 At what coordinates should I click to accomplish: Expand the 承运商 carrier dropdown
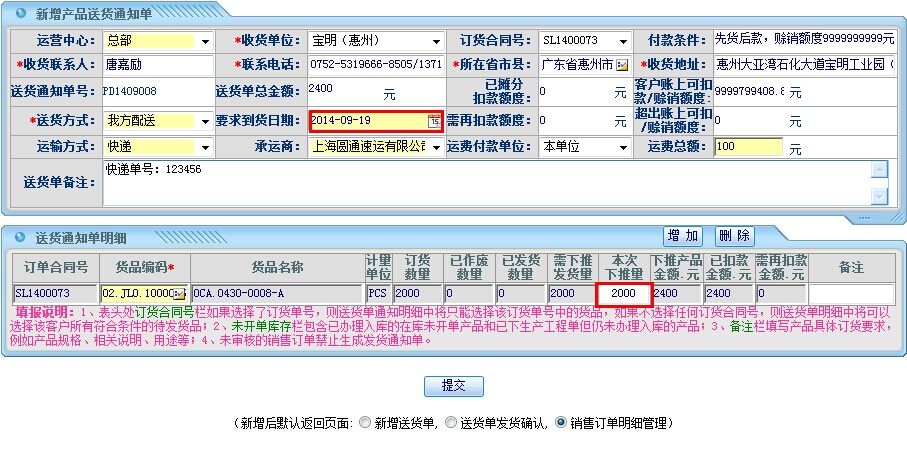pos(436,147)
